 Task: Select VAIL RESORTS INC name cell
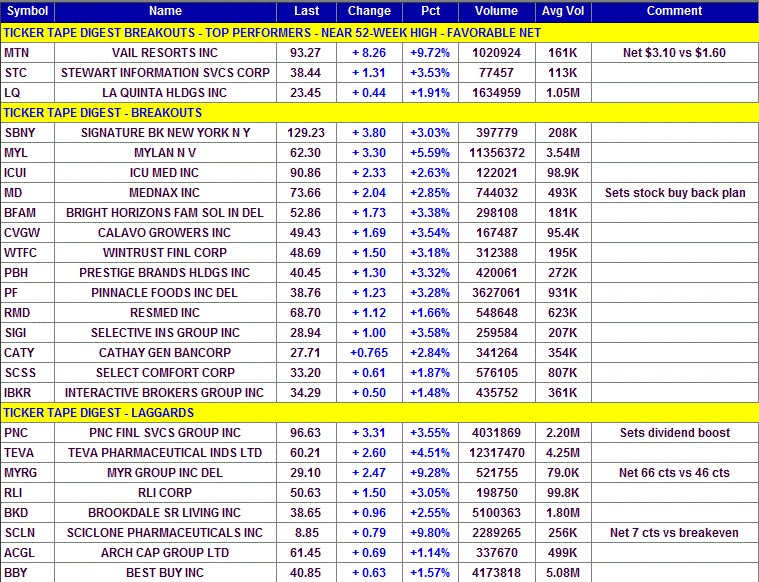165,53
